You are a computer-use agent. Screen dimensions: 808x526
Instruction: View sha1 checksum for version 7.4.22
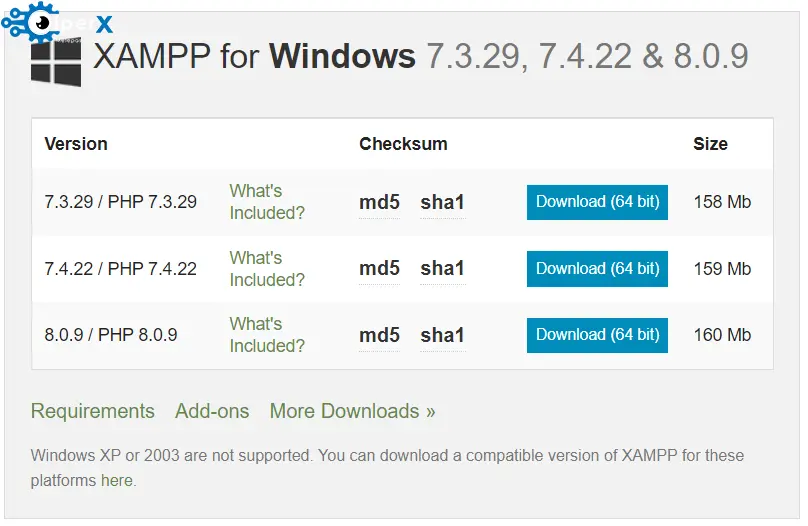pyautogui.click(x=442, y=269)
